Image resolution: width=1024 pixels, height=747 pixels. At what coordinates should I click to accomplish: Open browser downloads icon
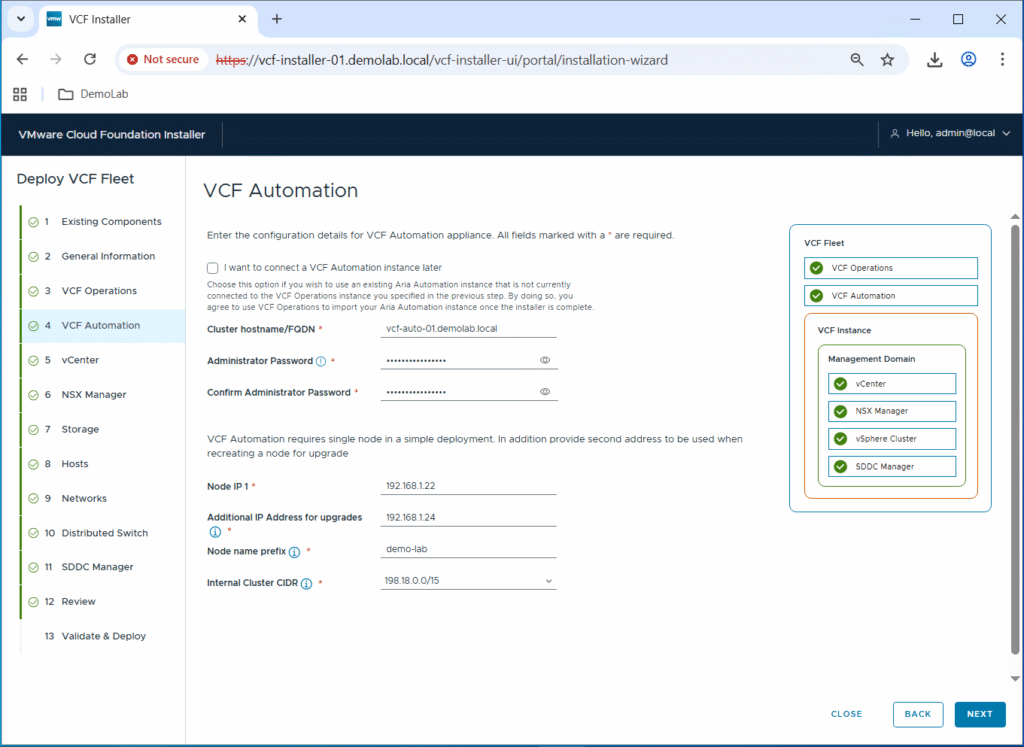(x=934, y=60)
